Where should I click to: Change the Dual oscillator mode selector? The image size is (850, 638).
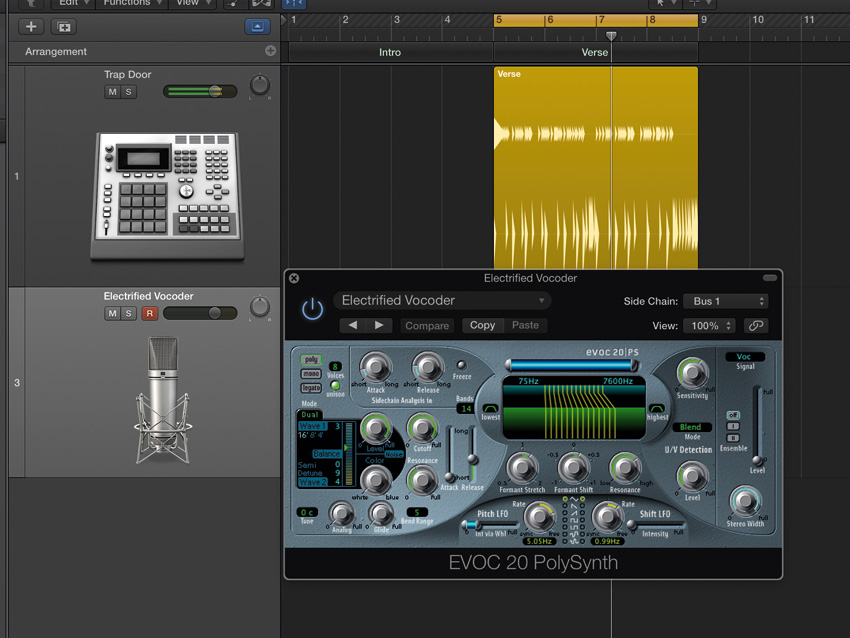(x=310, y=415)
